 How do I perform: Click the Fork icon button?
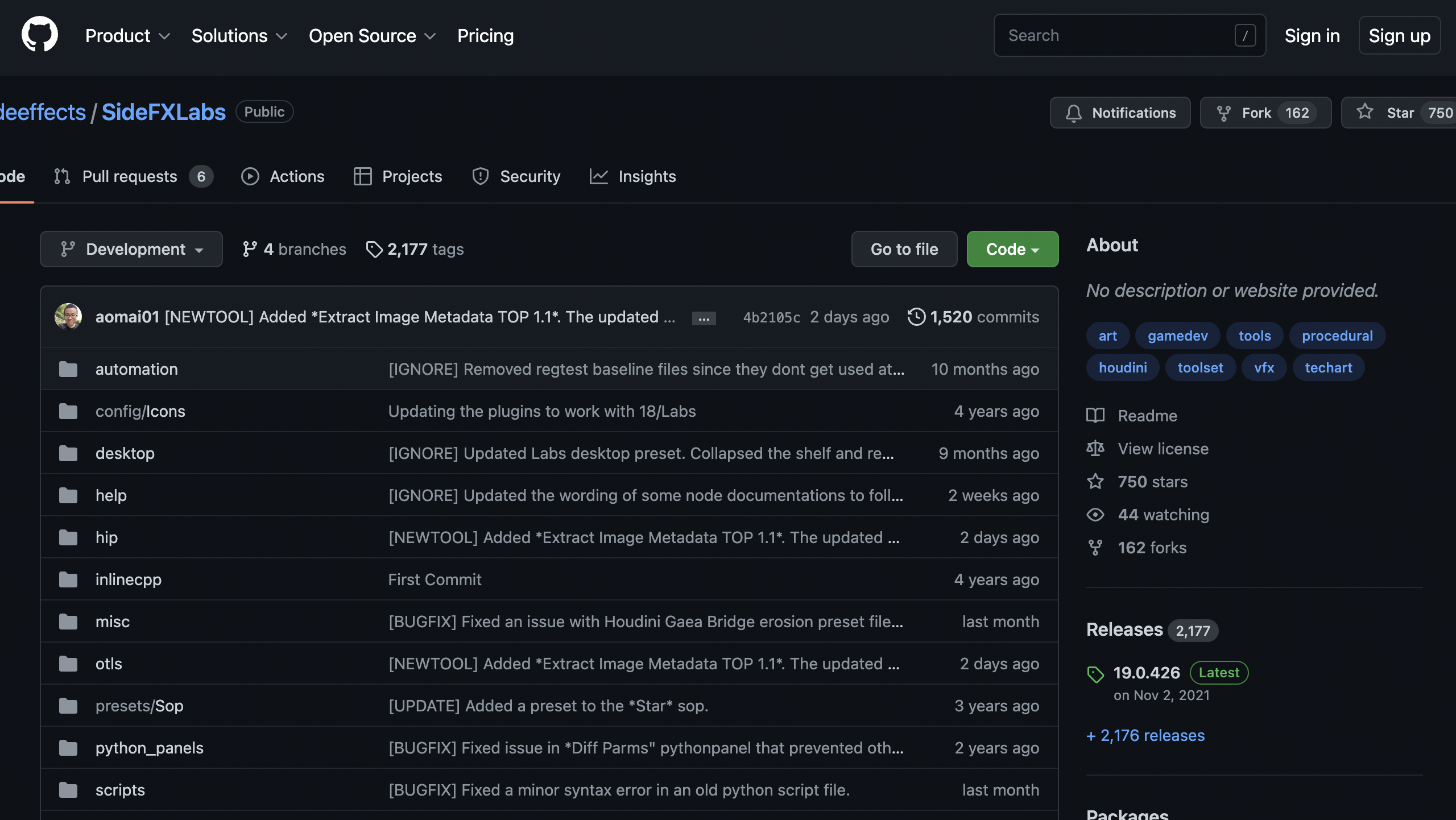click(1223, 113)
